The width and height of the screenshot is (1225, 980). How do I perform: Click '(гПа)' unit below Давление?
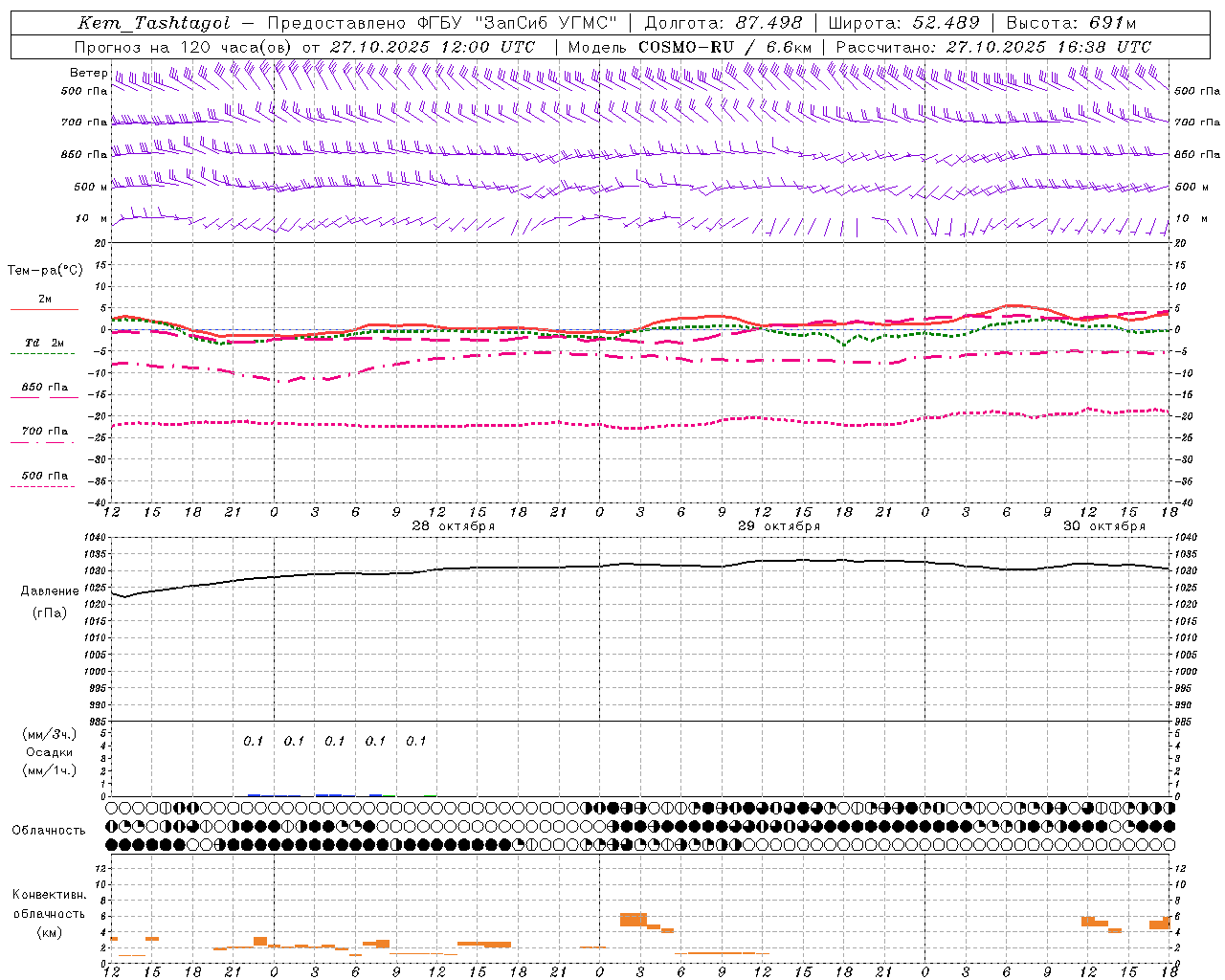pyautogui.click(x=50, y=613)
